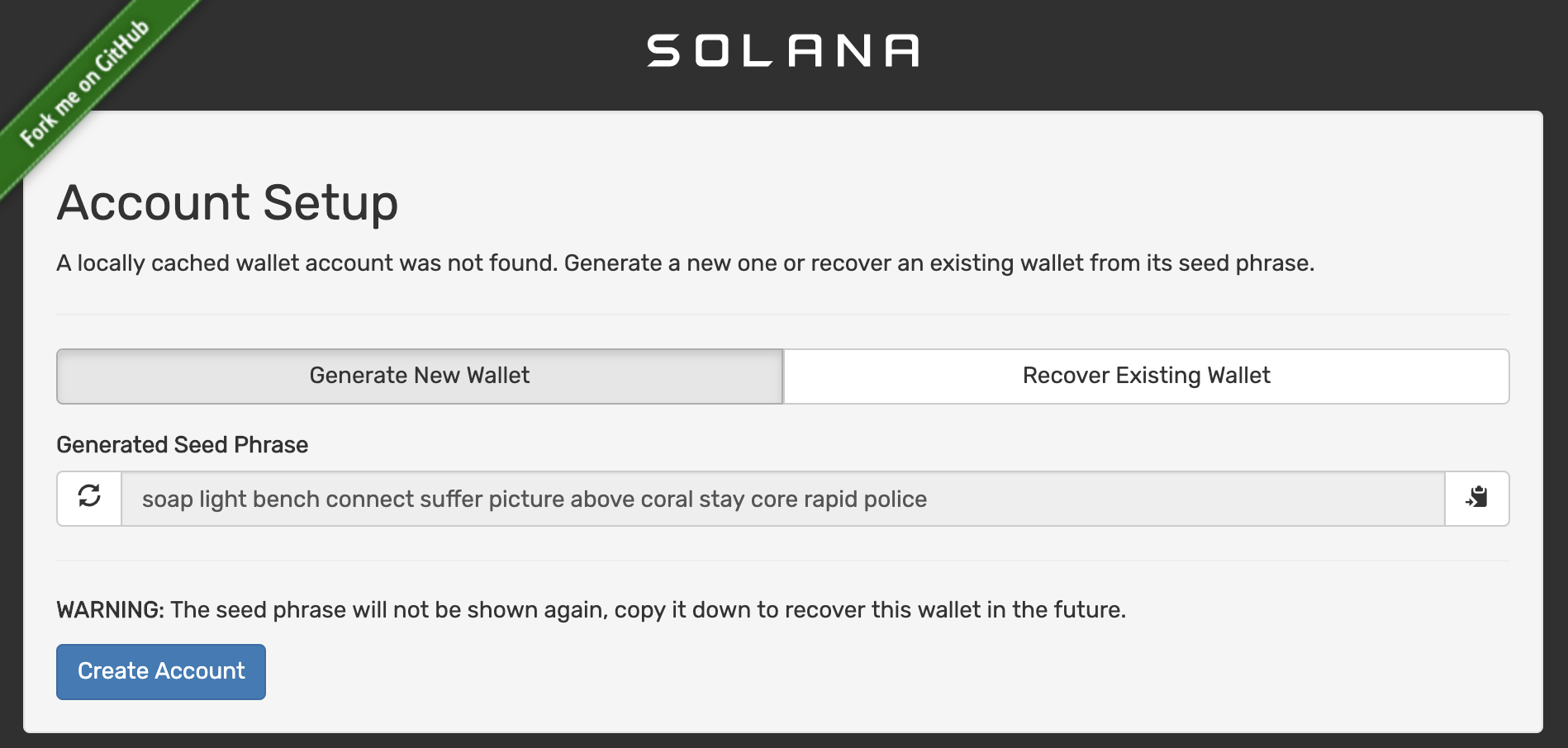
Task: Click the SOLANA logo in the header
Action: coord(782,51)
